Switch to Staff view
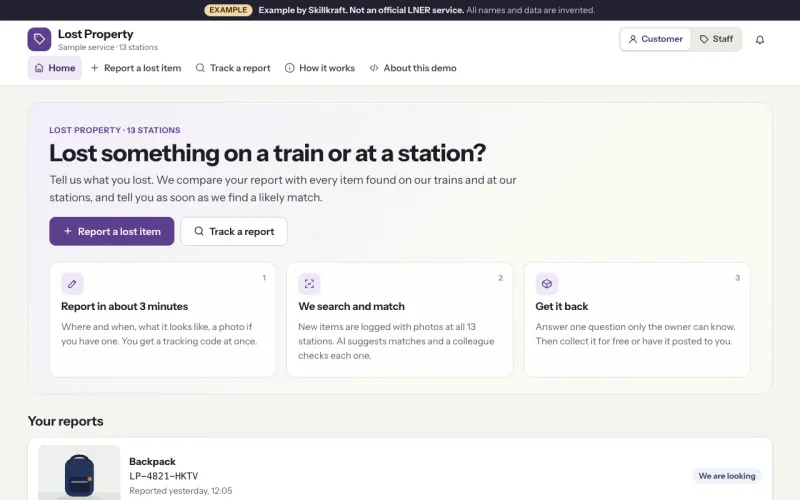800x500 pixels. click(x=716, y=39)
